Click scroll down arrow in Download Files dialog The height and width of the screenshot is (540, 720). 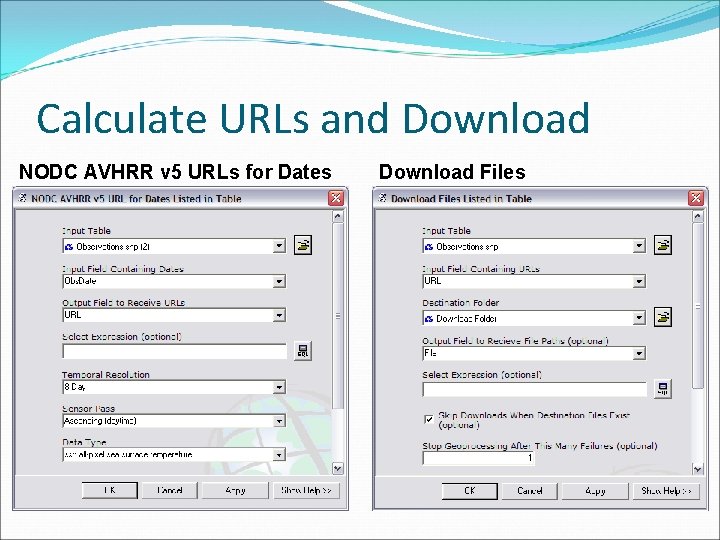pos(698,469)
